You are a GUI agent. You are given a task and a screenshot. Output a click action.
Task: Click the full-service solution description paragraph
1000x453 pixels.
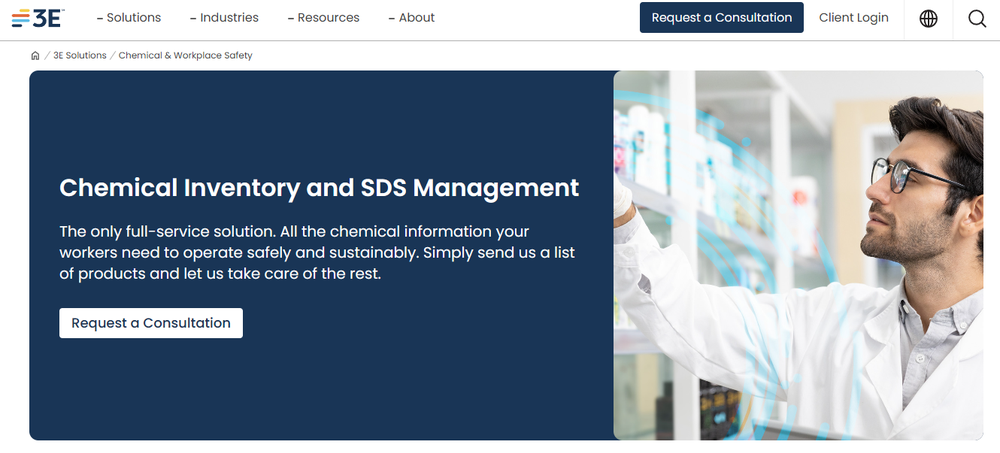pyautogui.click(x=317, y=252)
